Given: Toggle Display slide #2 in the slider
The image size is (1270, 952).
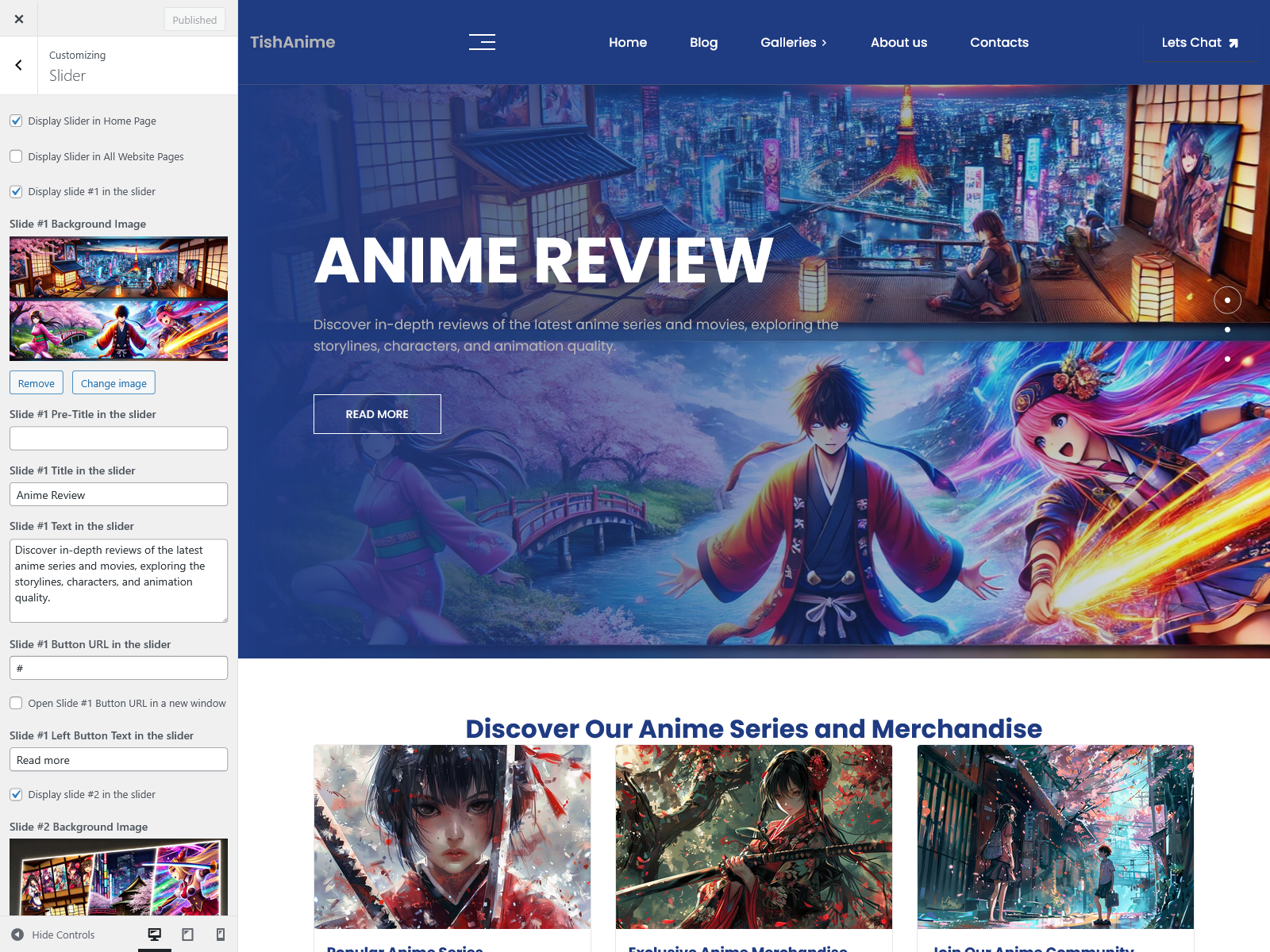Looking at the screenshot, I should [16, 794].
